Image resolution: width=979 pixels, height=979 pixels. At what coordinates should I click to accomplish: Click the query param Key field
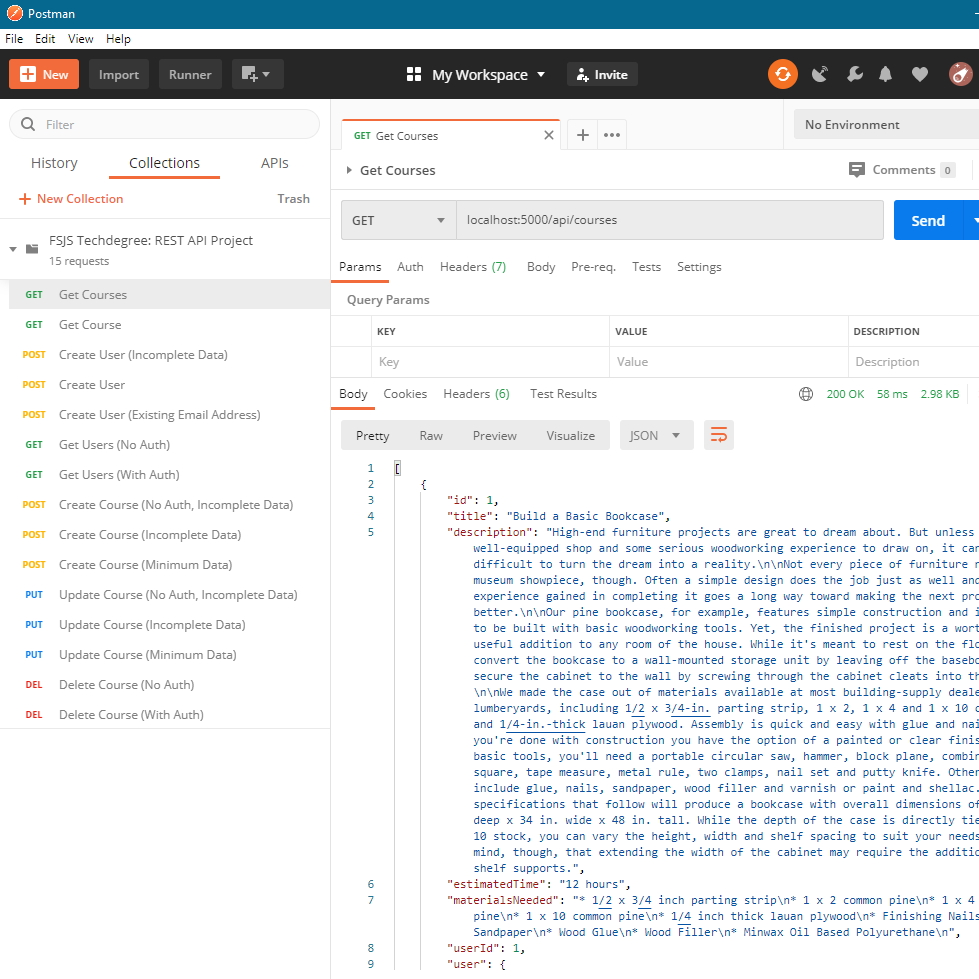tap(491, 362)
